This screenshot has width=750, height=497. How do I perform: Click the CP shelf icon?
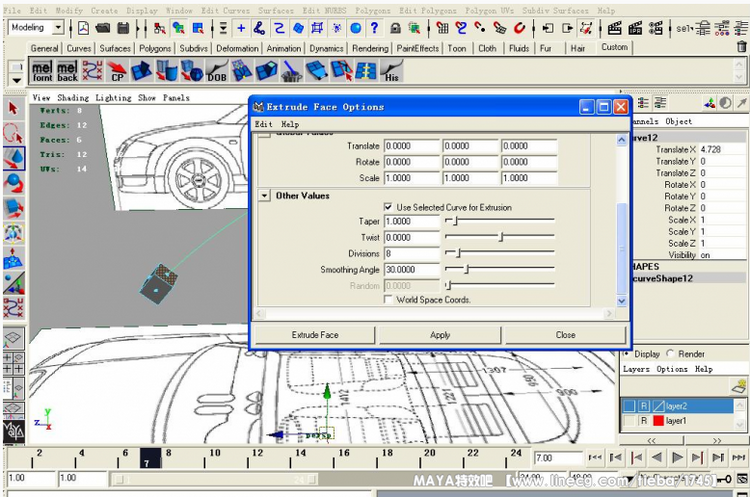[117, 71]
